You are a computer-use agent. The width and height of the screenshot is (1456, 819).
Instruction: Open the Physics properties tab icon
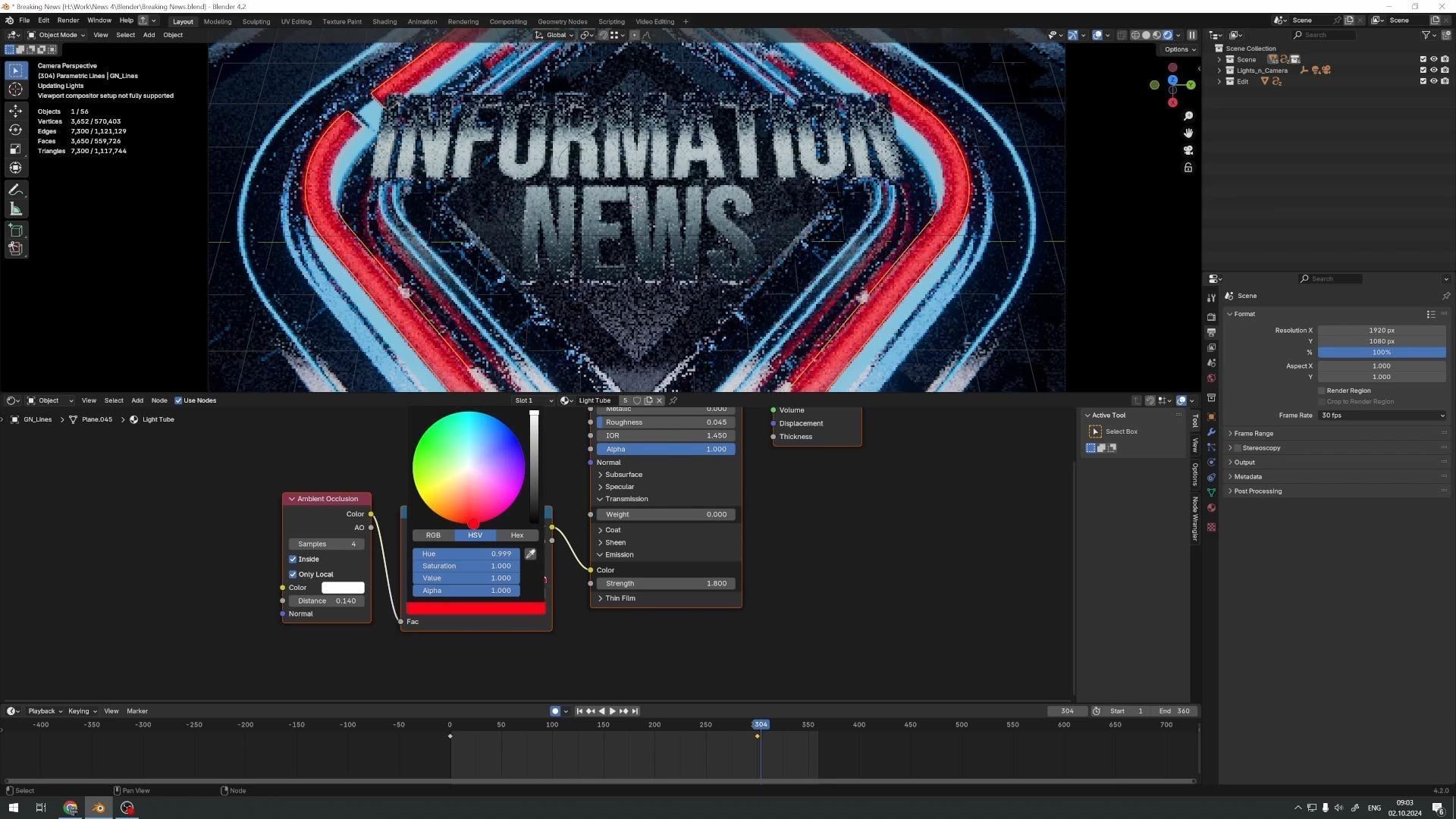1211,462
